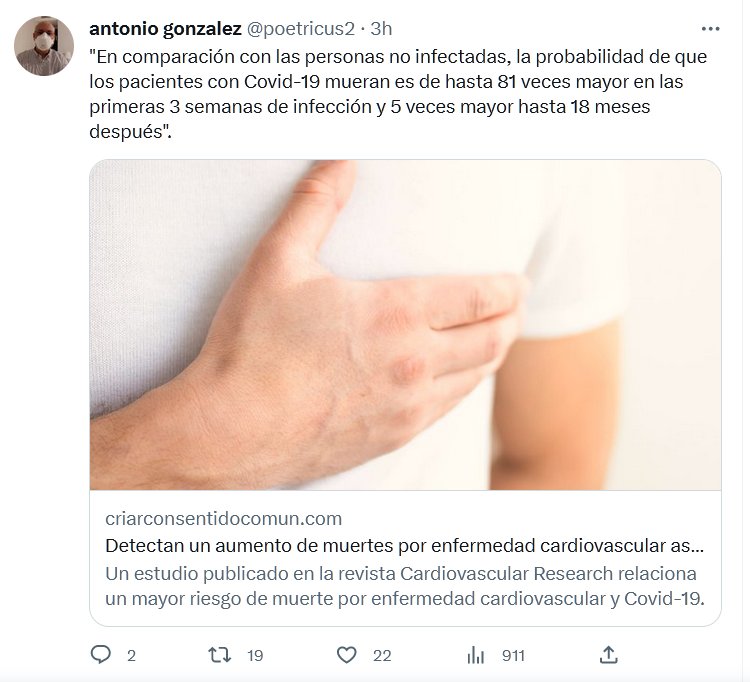The height and width of the screenshot is (682, 750).
Task: Open antonio gonzalez's profile avatar
Action: click(x=44, y=46)
